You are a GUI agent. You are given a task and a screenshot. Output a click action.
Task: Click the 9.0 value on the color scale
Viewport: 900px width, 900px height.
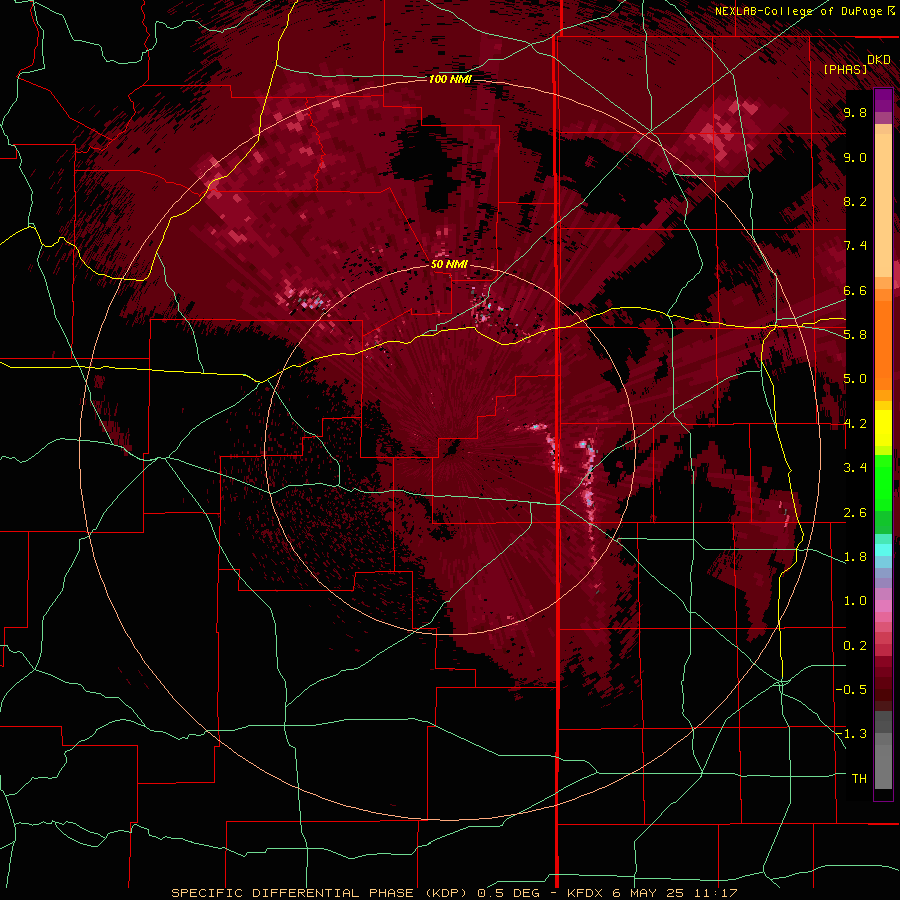(855, 157)
